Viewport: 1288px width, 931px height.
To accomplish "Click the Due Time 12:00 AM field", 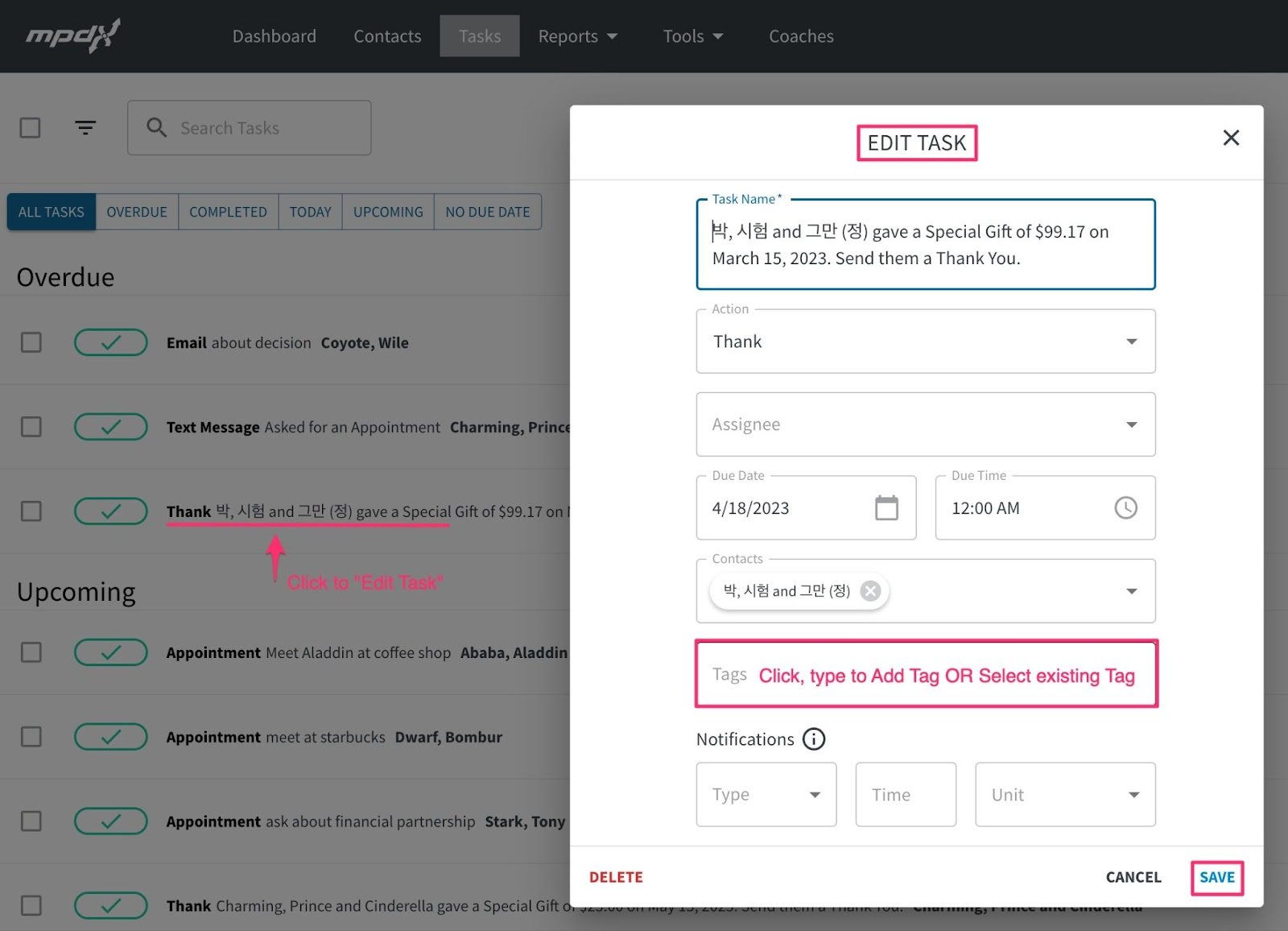I will [1045, 507].
